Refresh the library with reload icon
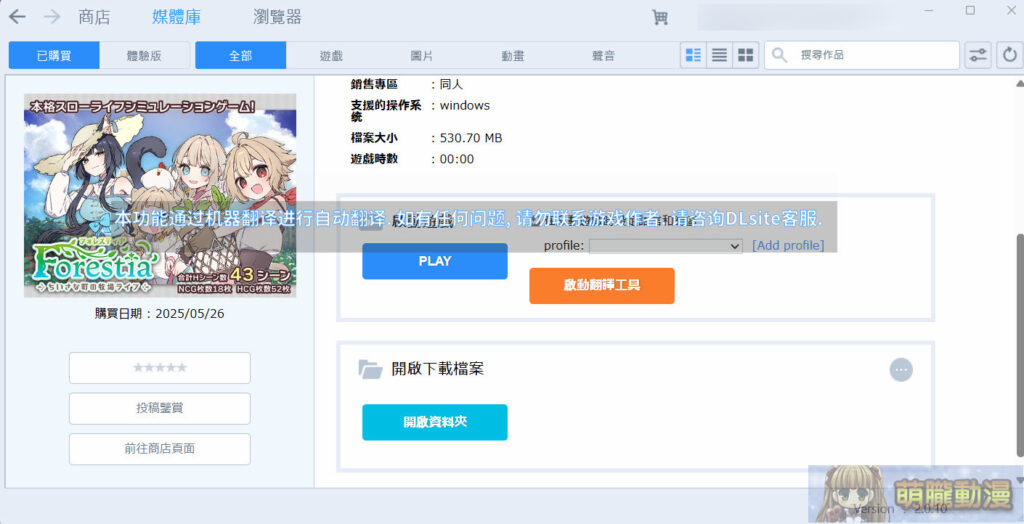The height and width of the screenshot is (524, 1024). (x=1009, y=55)
